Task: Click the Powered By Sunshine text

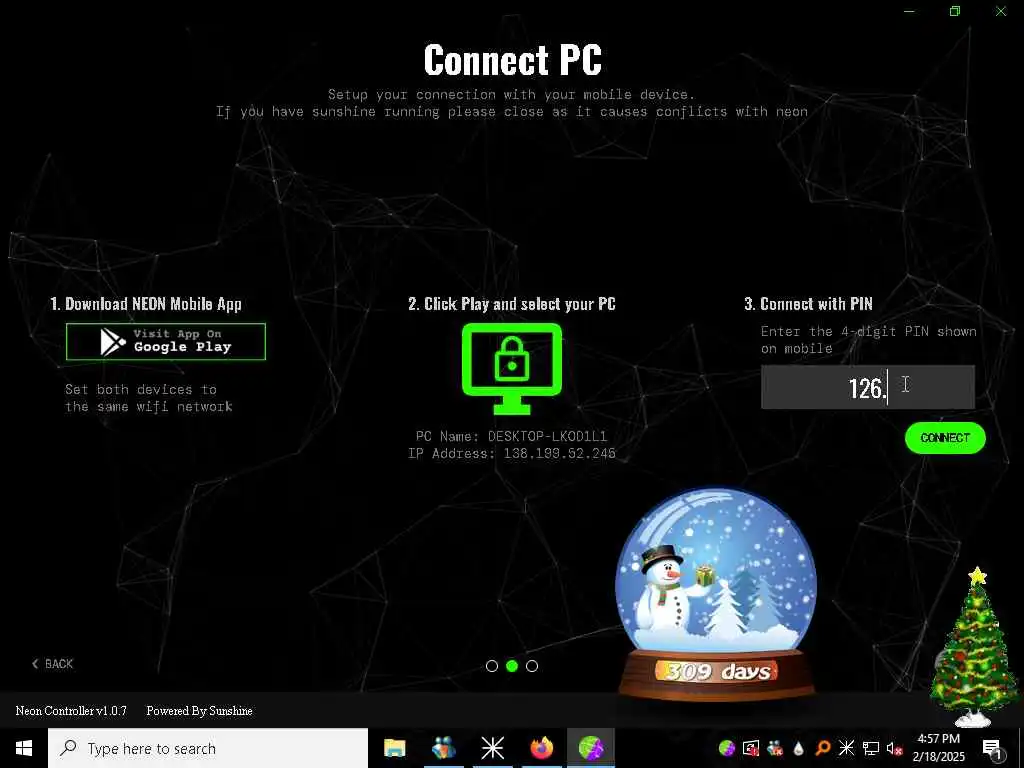Action: click(x=199, y=711)
